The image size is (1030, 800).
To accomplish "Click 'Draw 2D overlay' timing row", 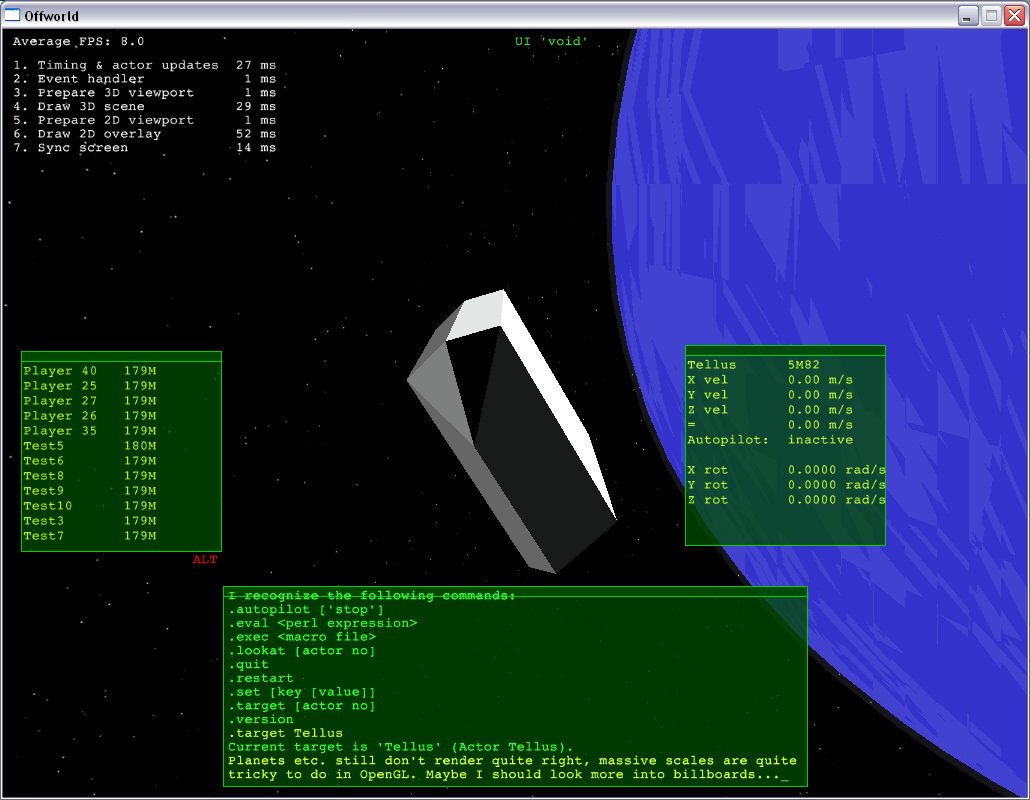I will (x=145, y=134).
